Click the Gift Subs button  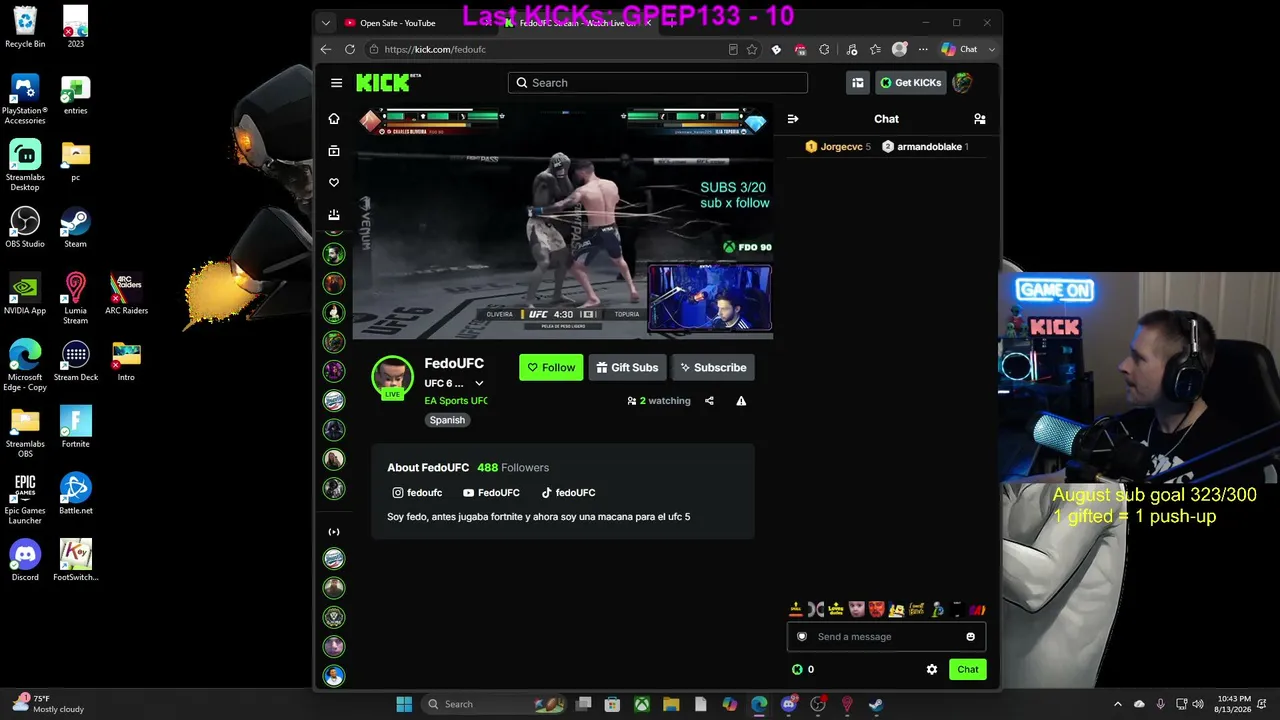tap(627, 368)
